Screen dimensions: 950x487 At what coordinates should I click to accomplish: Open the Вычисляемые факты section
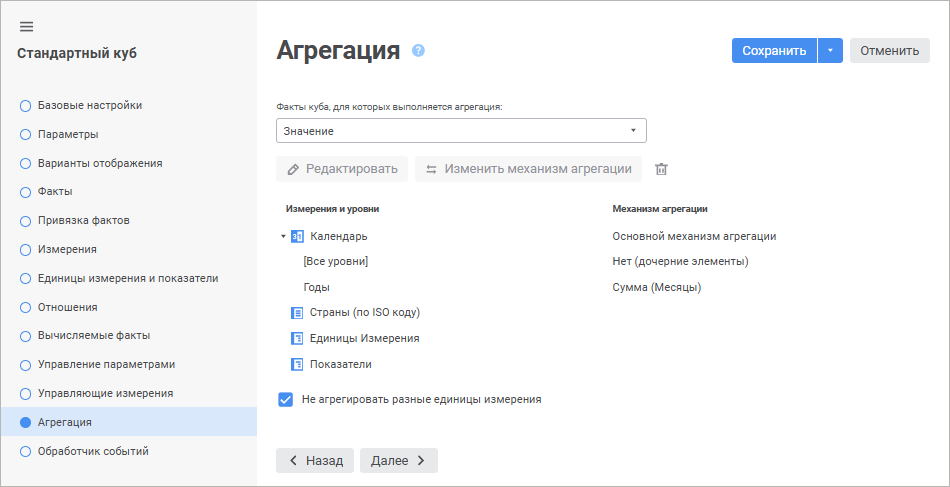click(94, 336)
